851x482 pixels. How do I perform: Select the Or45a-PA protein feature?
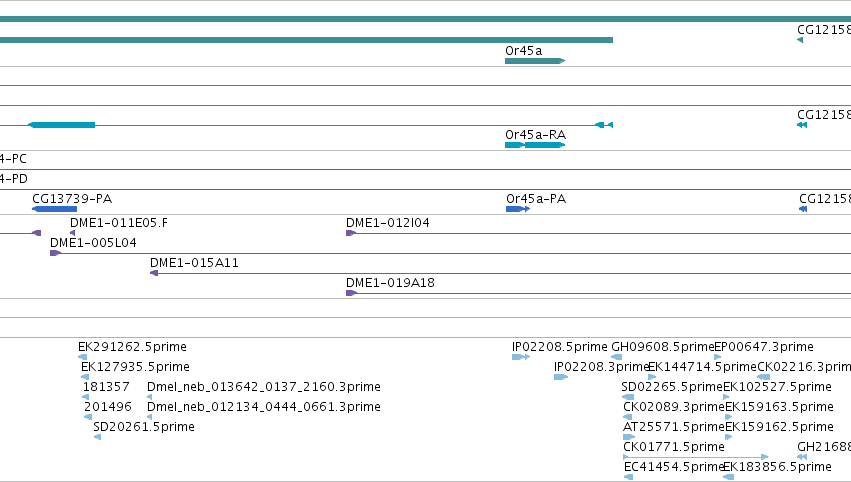click(518, 209)
